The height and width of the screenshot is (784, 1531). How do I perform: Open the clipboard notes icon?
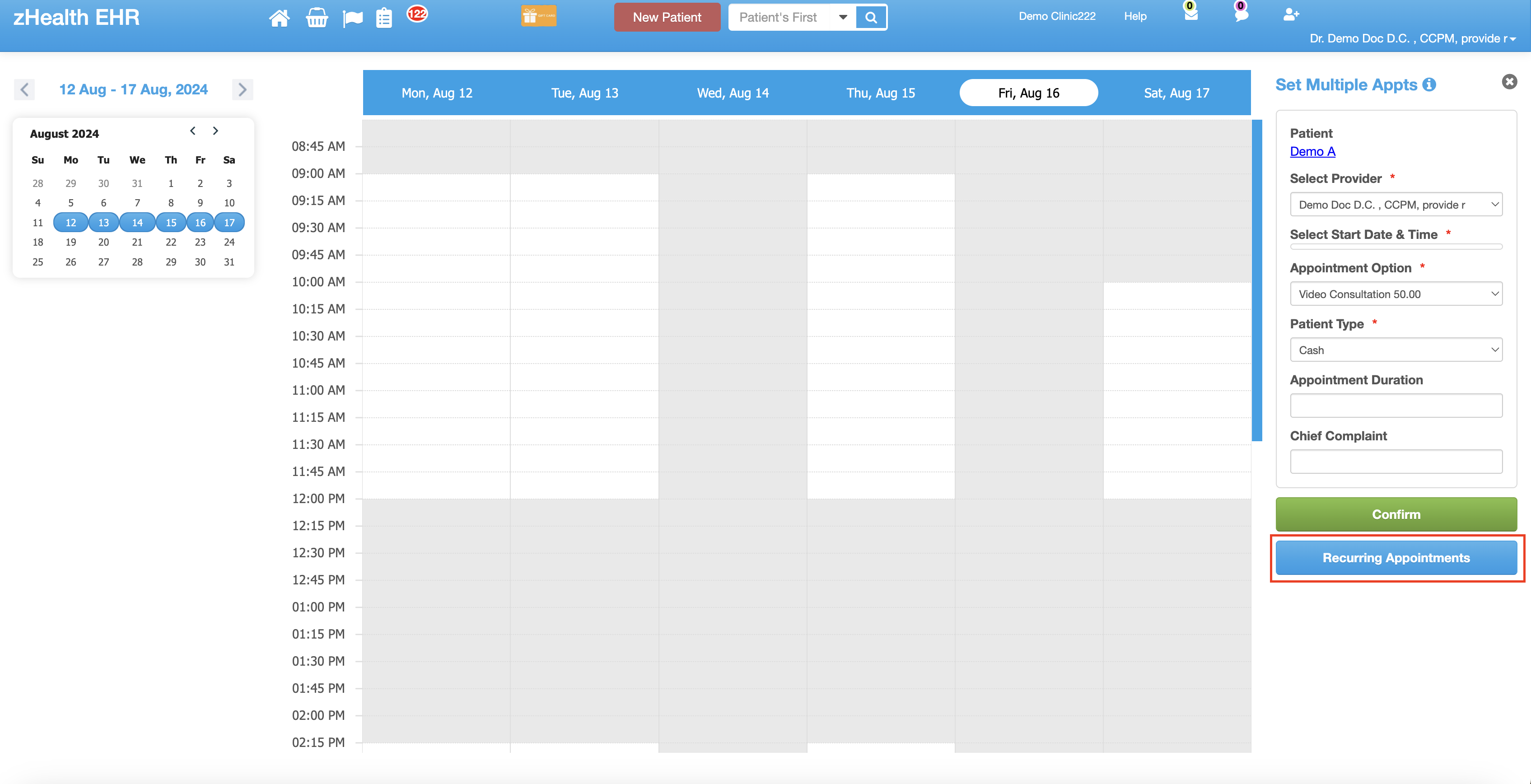[x=384, y=18]
